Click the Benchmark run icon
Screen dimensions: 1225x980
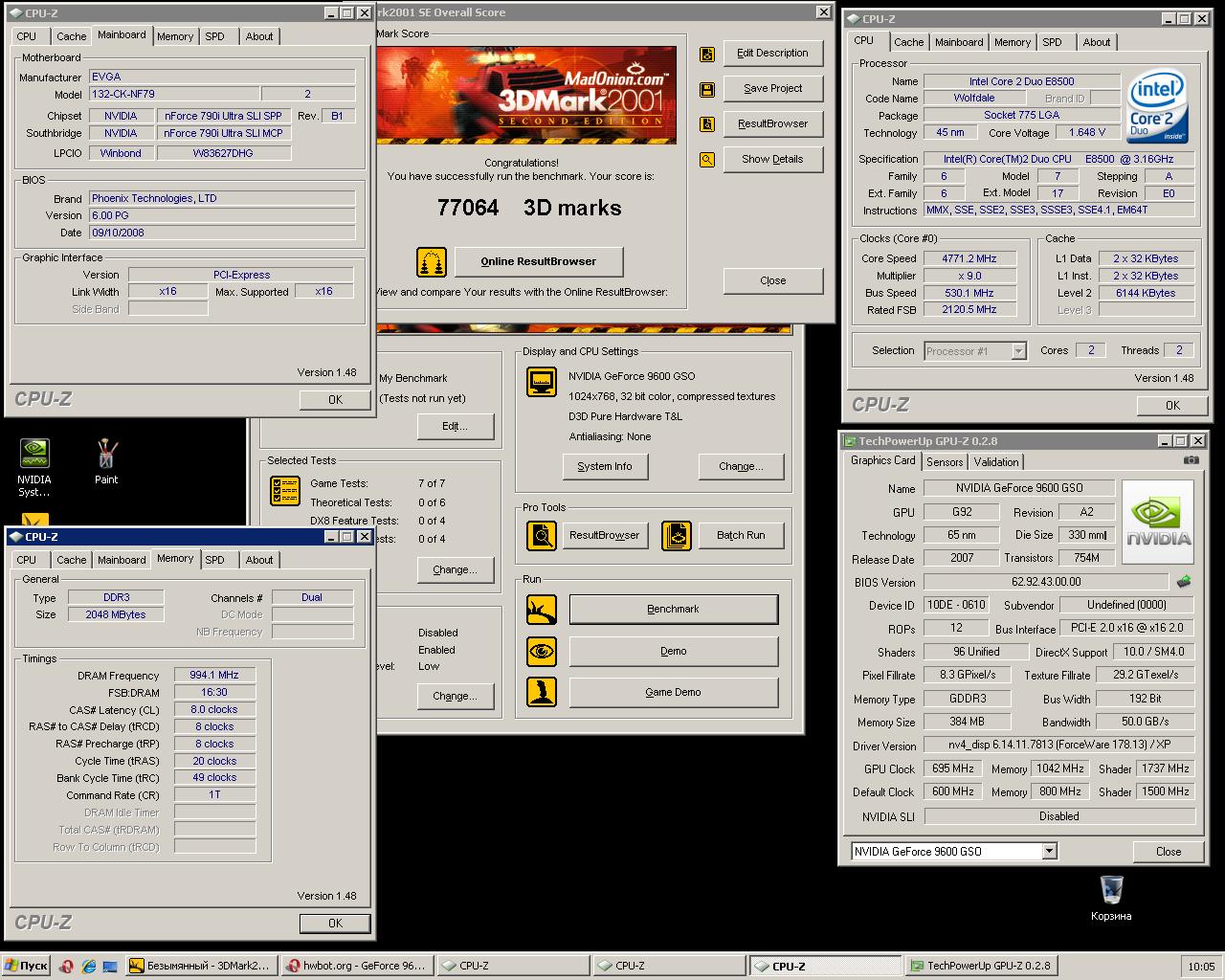coord(542,609)
